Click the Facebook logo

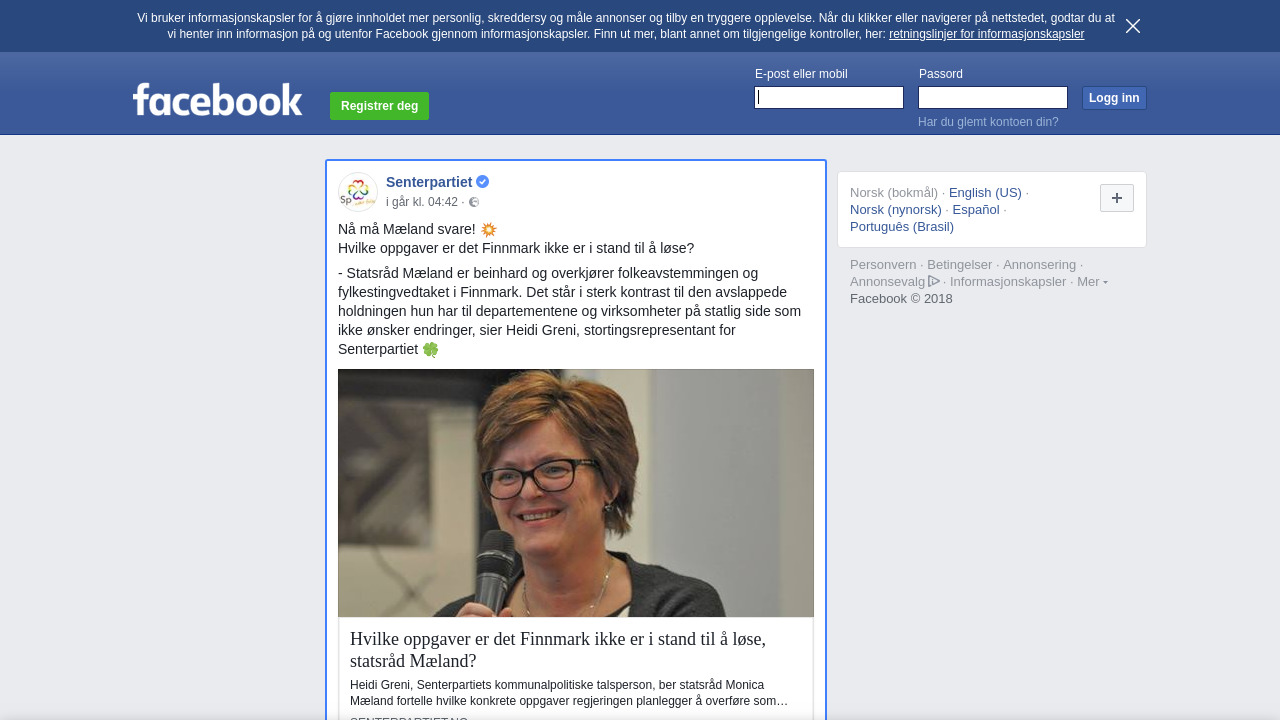pos(218,100)
